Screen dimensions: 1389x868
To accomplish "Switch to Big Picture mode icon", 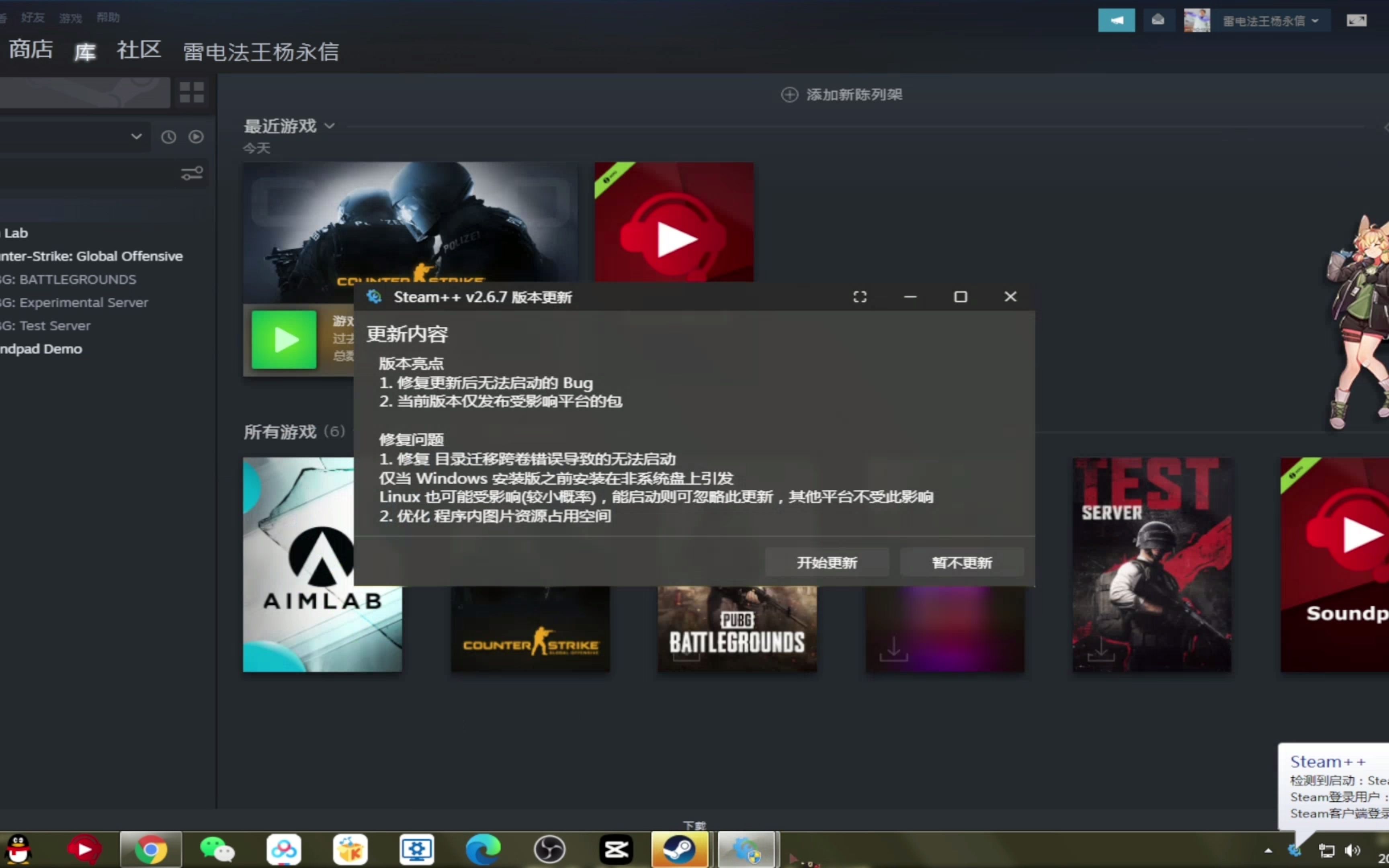I will [1357, 20].
